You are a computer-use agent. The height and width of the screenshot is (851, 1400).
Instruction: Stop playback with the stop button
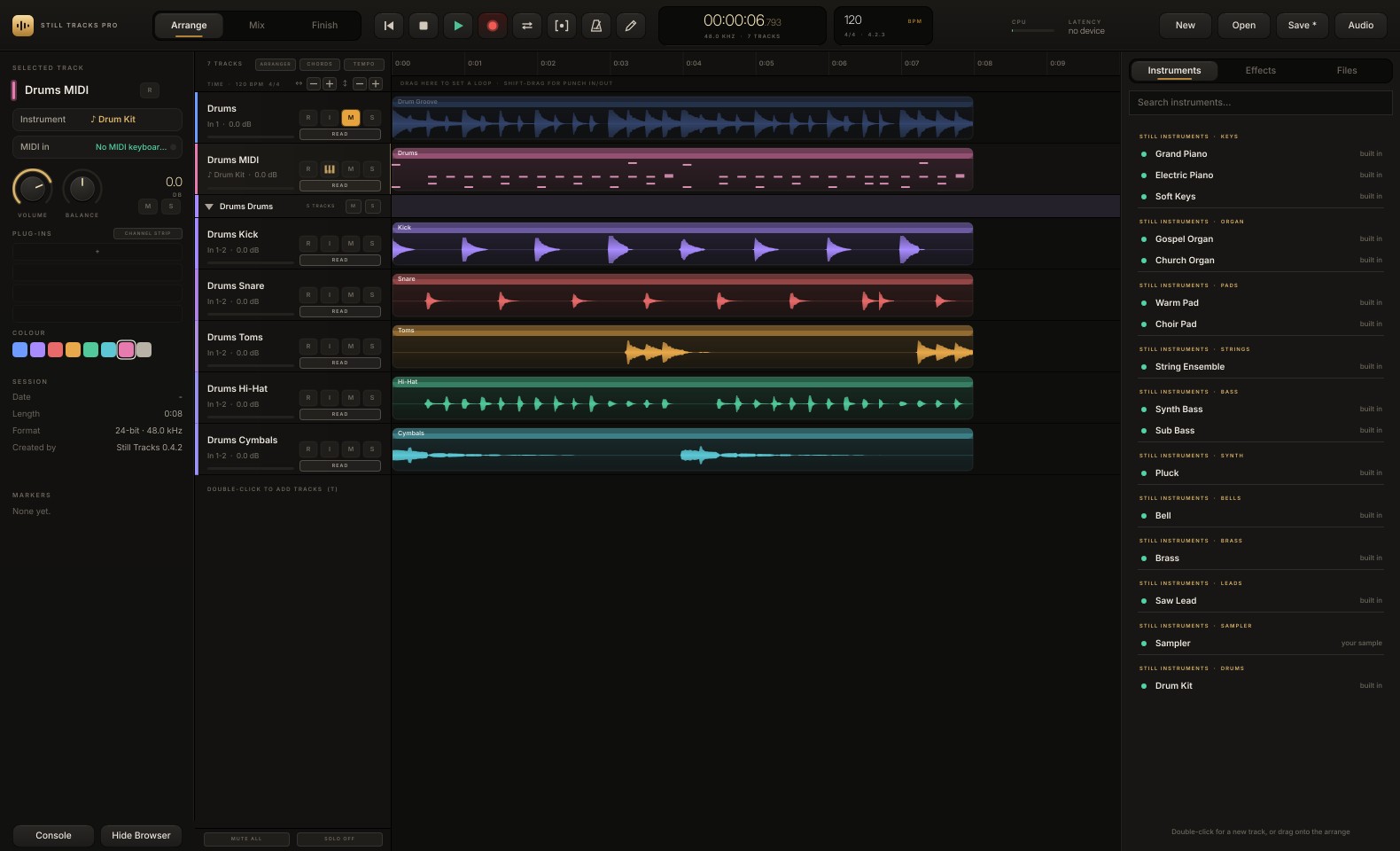point(423,26)
